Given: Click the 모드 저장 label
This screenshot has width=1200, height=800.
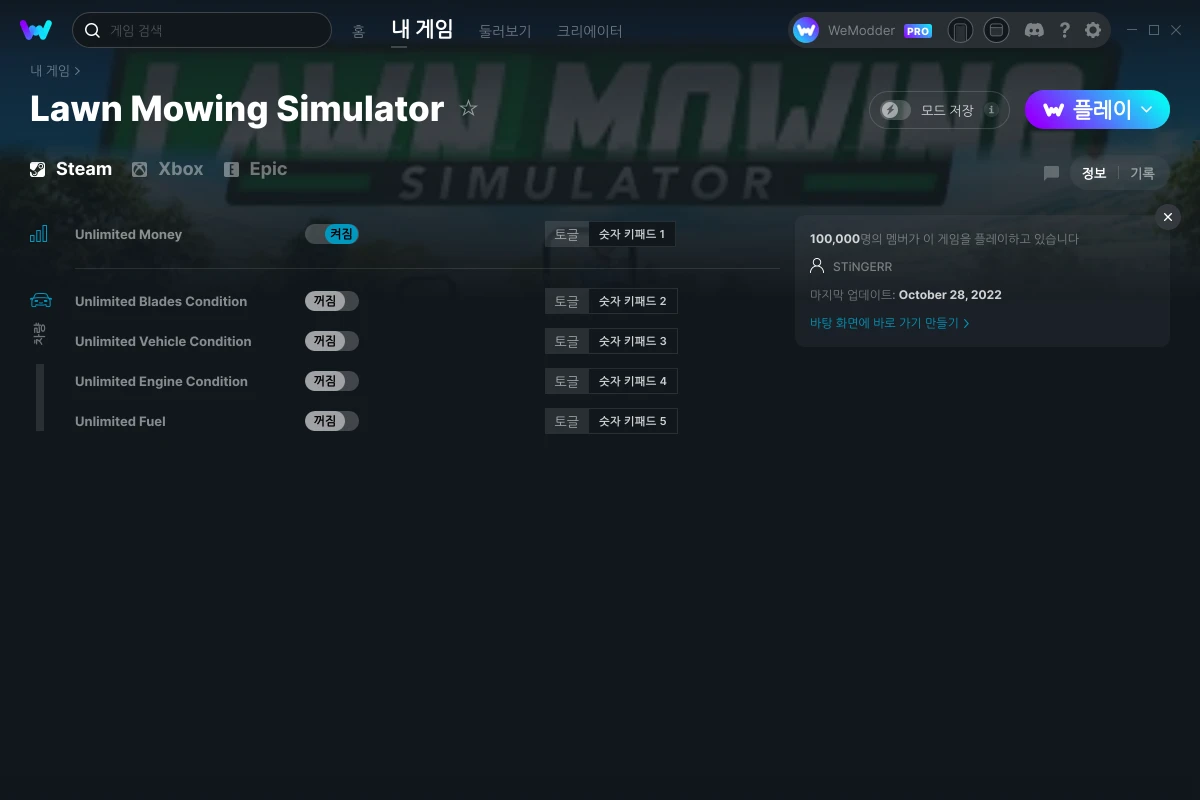Looking at the screenshot, I should tap(947, 110).
